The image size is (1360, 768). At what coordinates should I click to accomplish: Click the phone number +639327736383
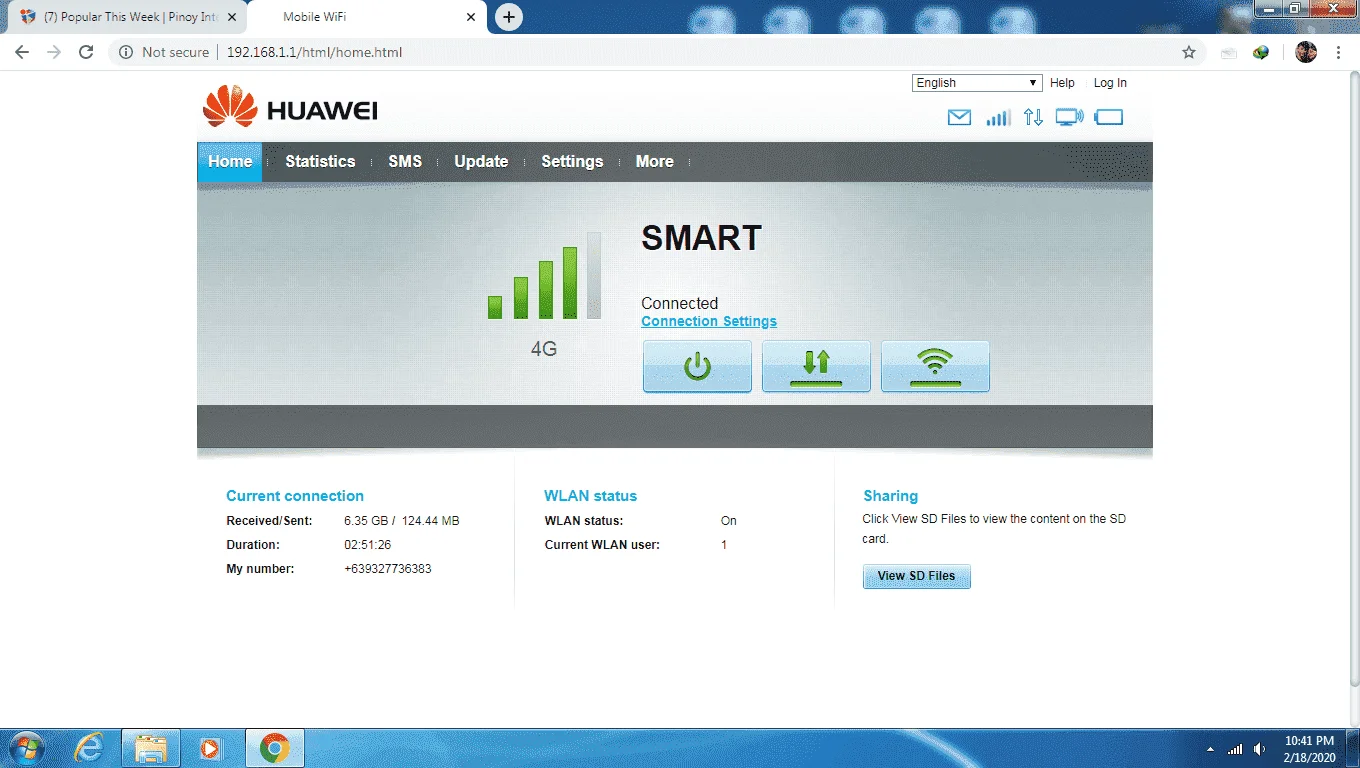click(388, 569)
